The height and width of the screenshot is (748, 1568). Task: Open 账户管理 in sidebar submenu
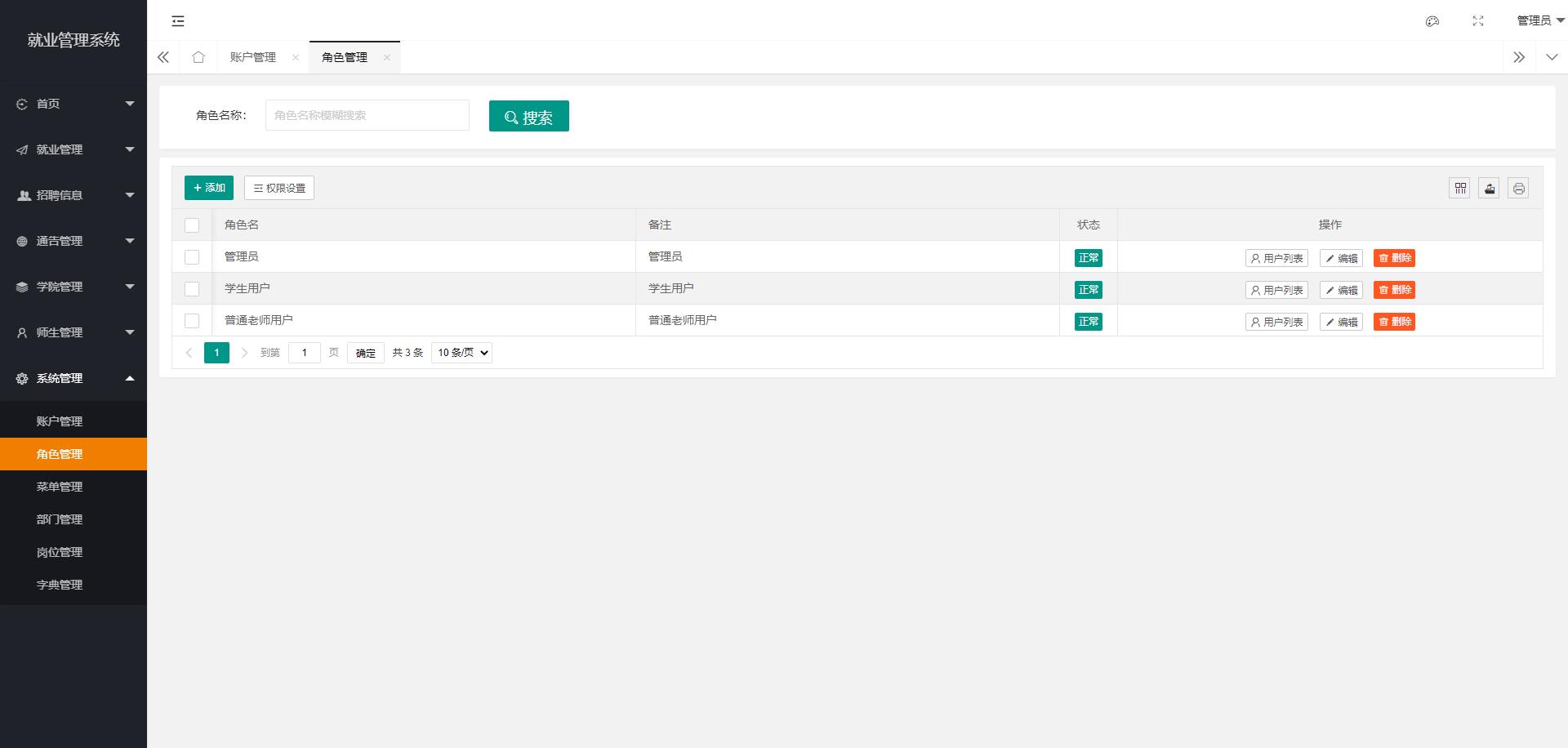[73, 421]
